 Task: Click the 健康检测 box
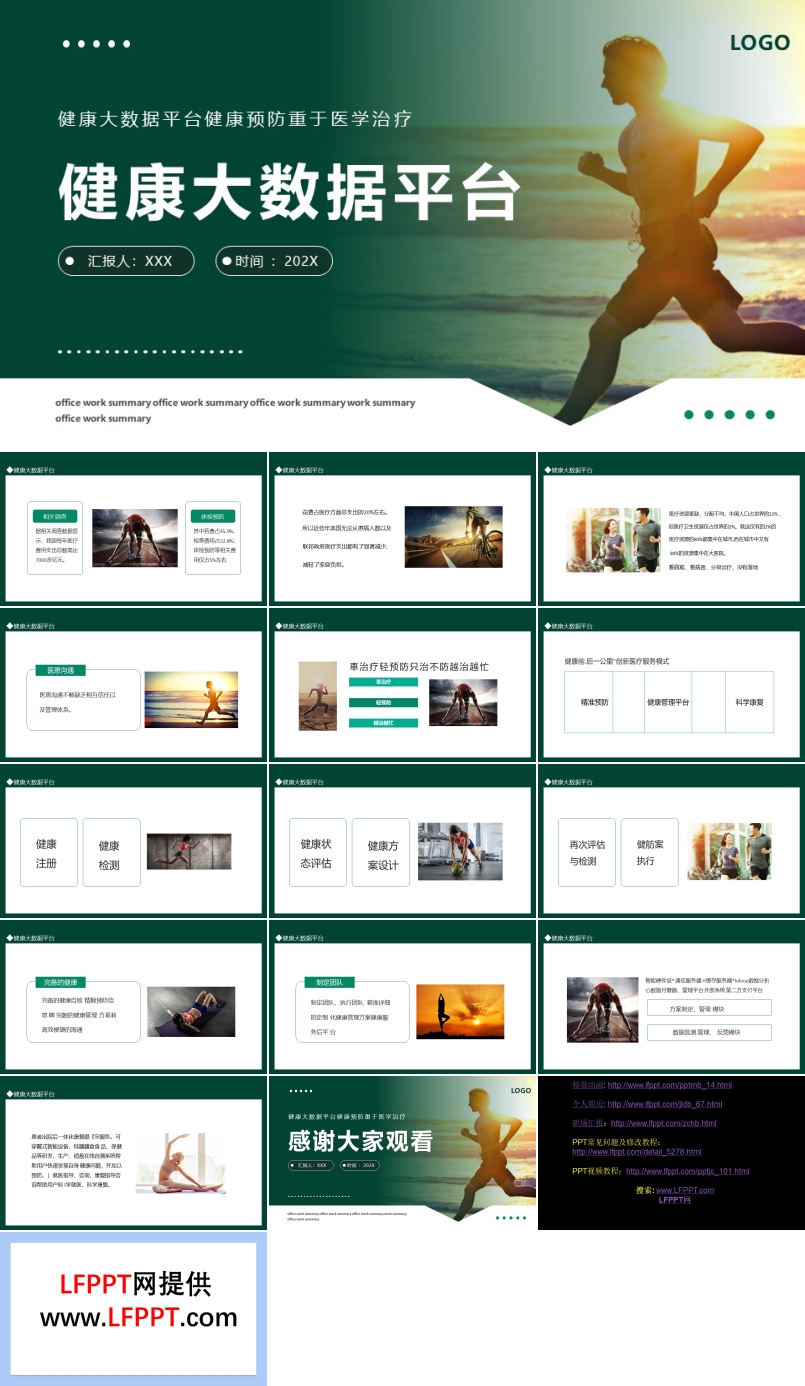(x=110, y=853)
